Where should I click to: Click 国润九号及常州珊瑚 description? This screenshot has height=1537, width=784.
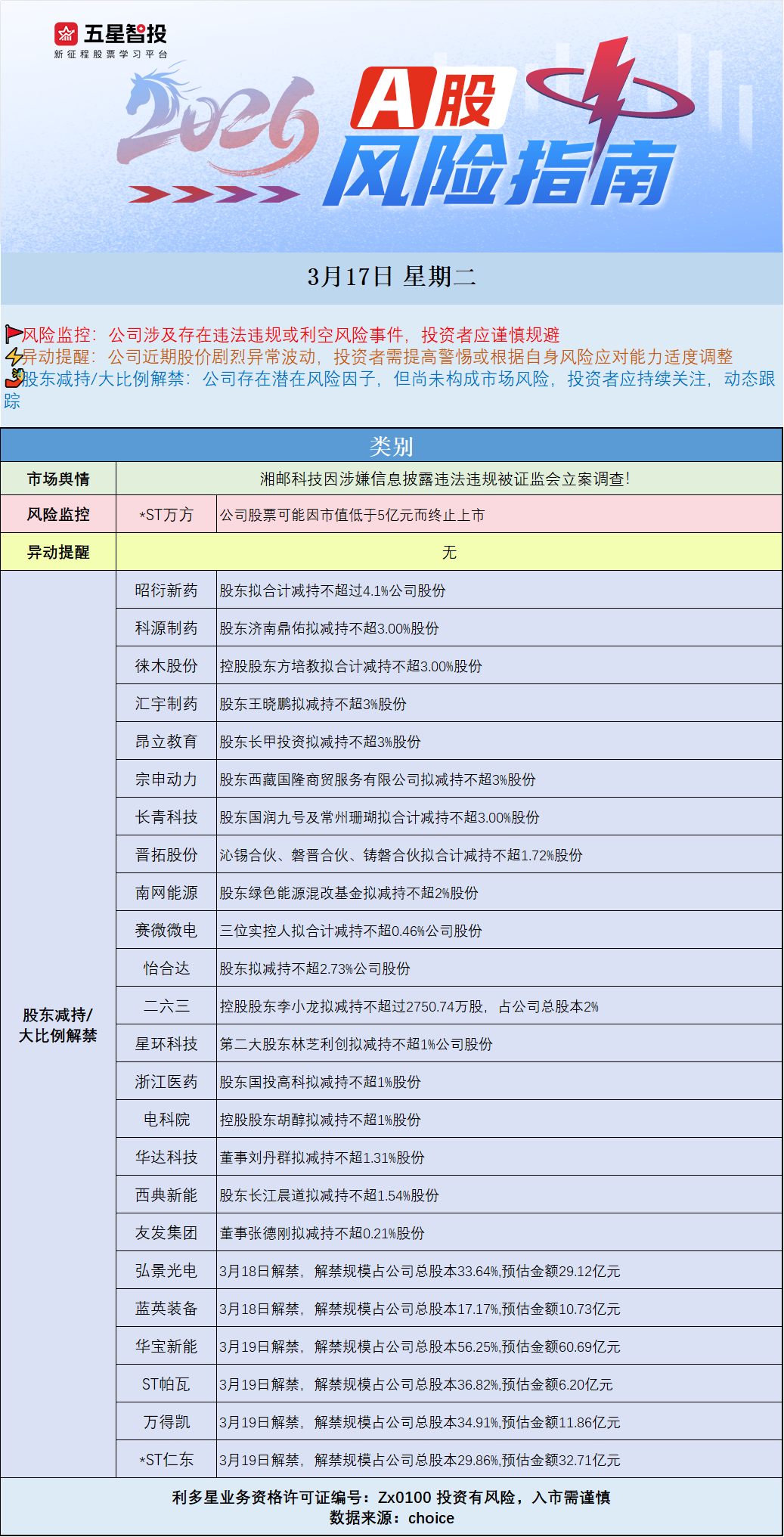[380, 817]
